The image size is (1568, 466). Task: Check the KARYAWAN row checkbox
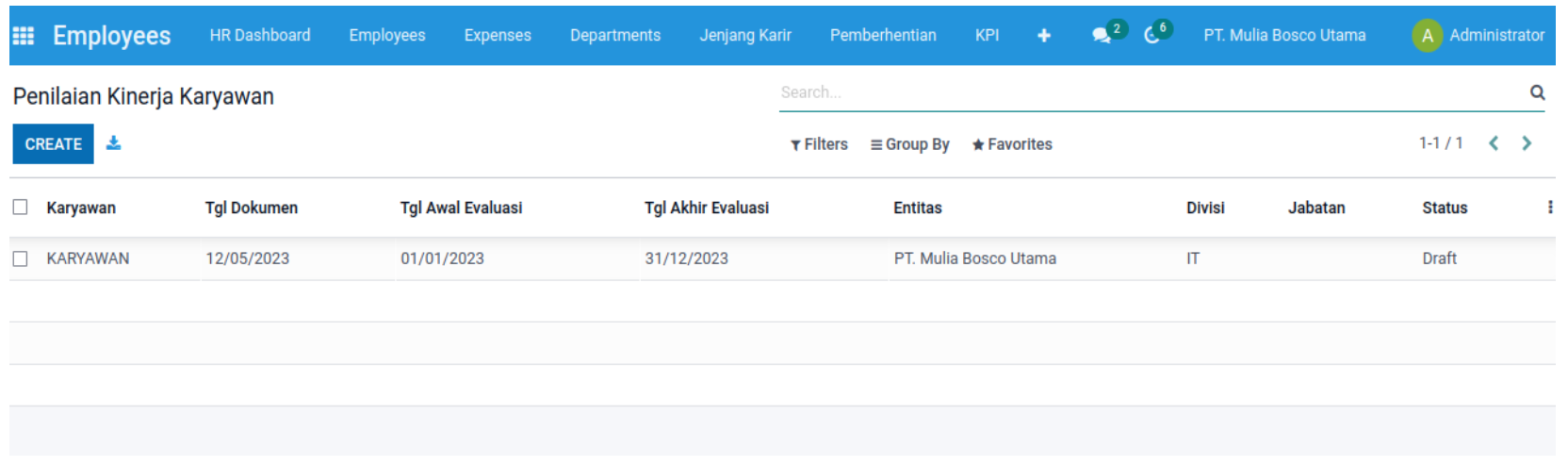coord(20,258)
